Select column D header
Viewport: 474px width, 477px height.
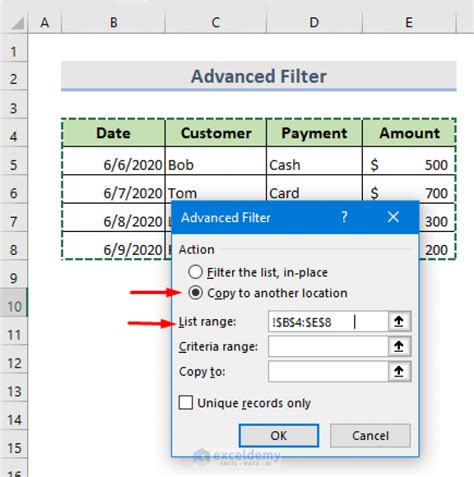click(314, 23)
